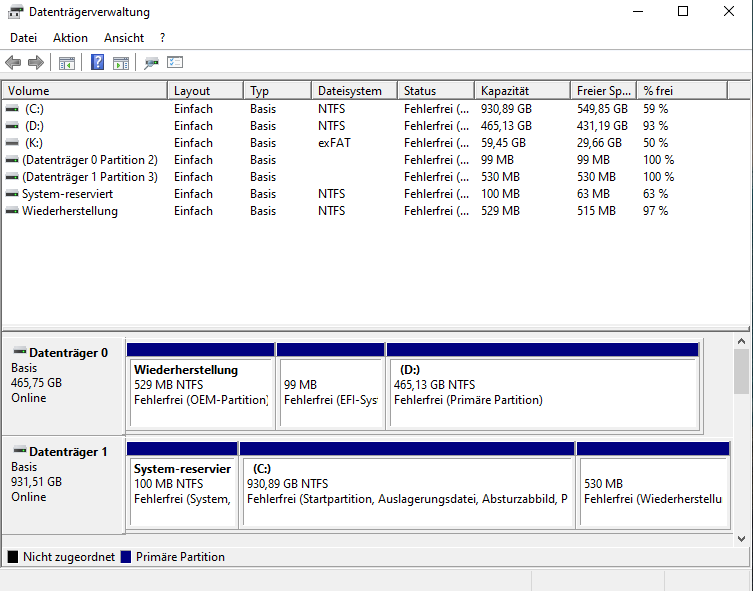Click drive icon of Datenträger 0 Partition 2 row

[12, 160]
